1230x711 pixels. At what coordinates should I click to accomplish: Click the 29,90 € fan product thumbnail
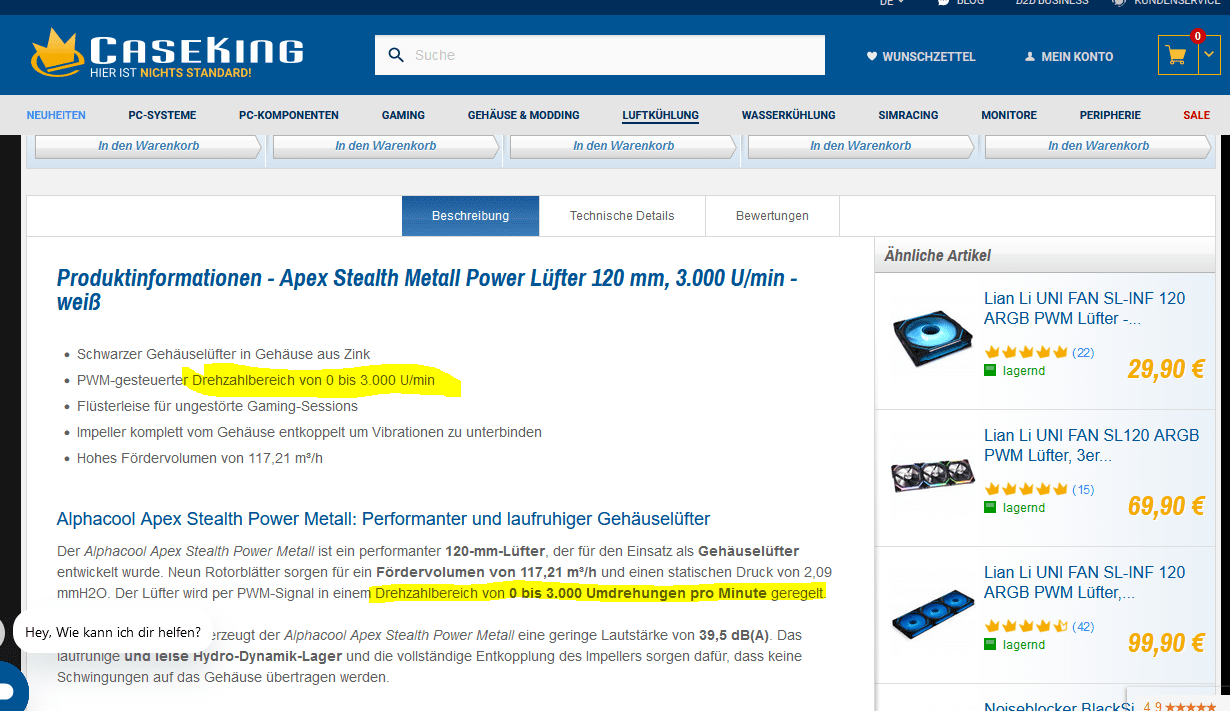932,338
